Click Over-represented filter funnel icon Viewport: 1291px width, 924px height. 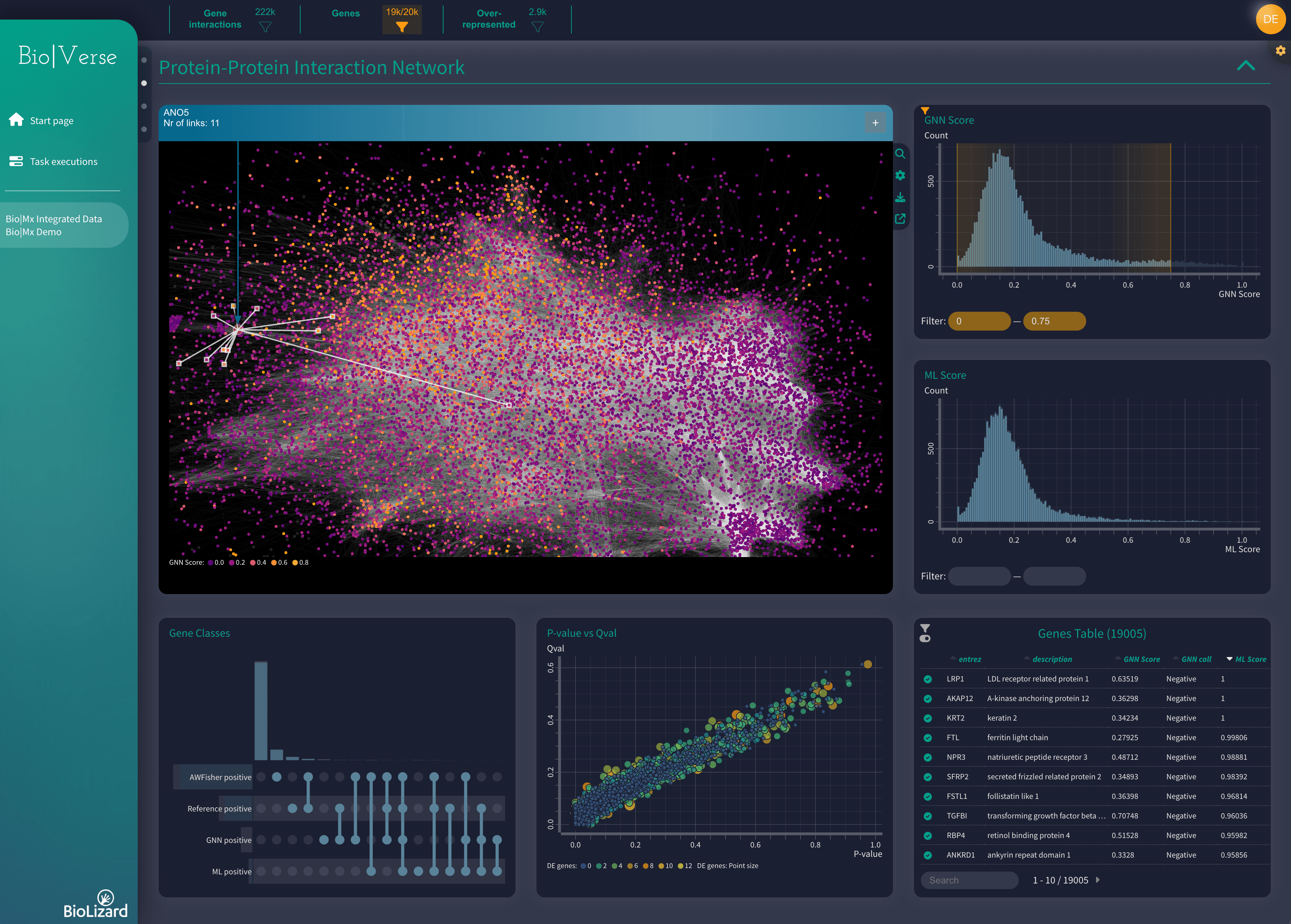click(537, 27)
